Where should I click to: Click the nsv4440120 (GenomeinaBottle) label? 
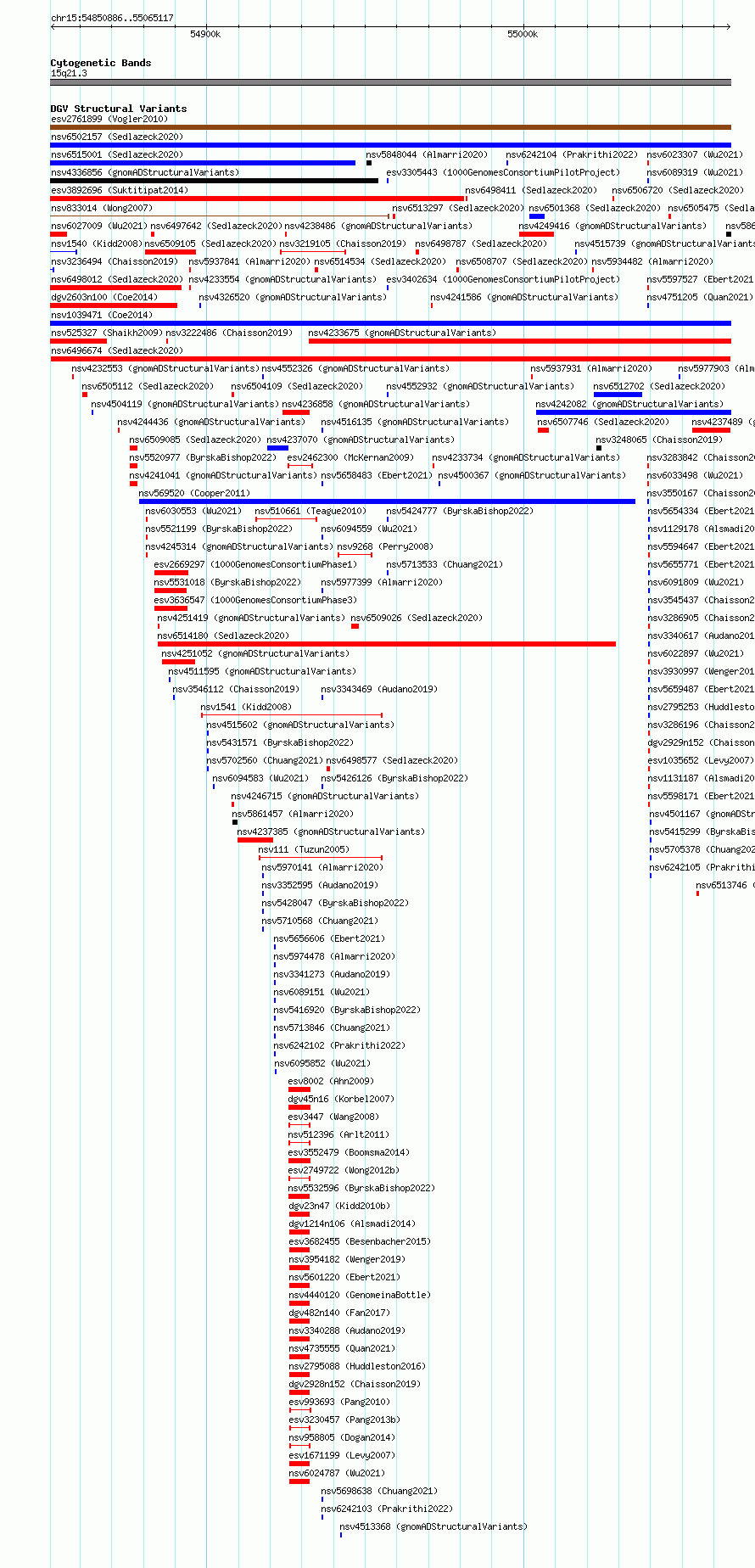(x=360, y=1295)
